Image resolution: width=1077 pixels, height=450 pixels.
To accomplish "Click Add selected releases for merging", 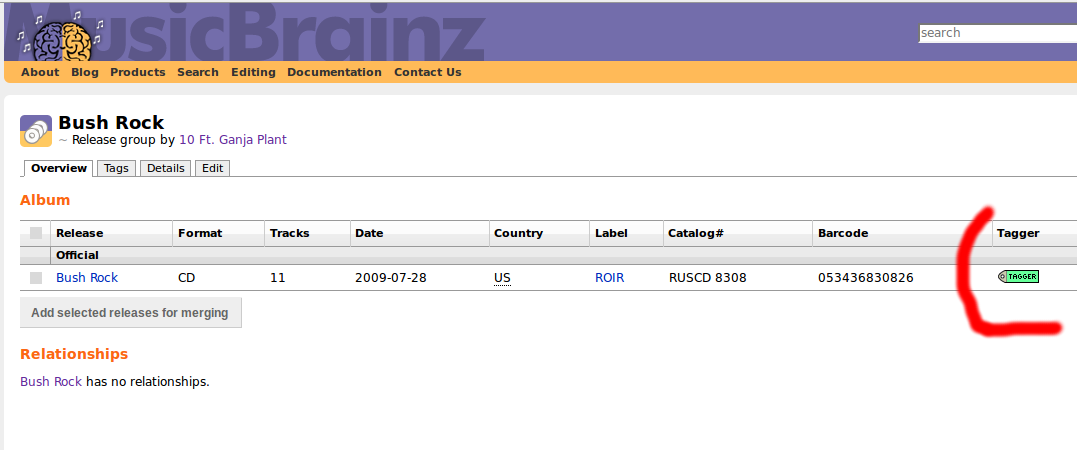I will pos(131,313).
